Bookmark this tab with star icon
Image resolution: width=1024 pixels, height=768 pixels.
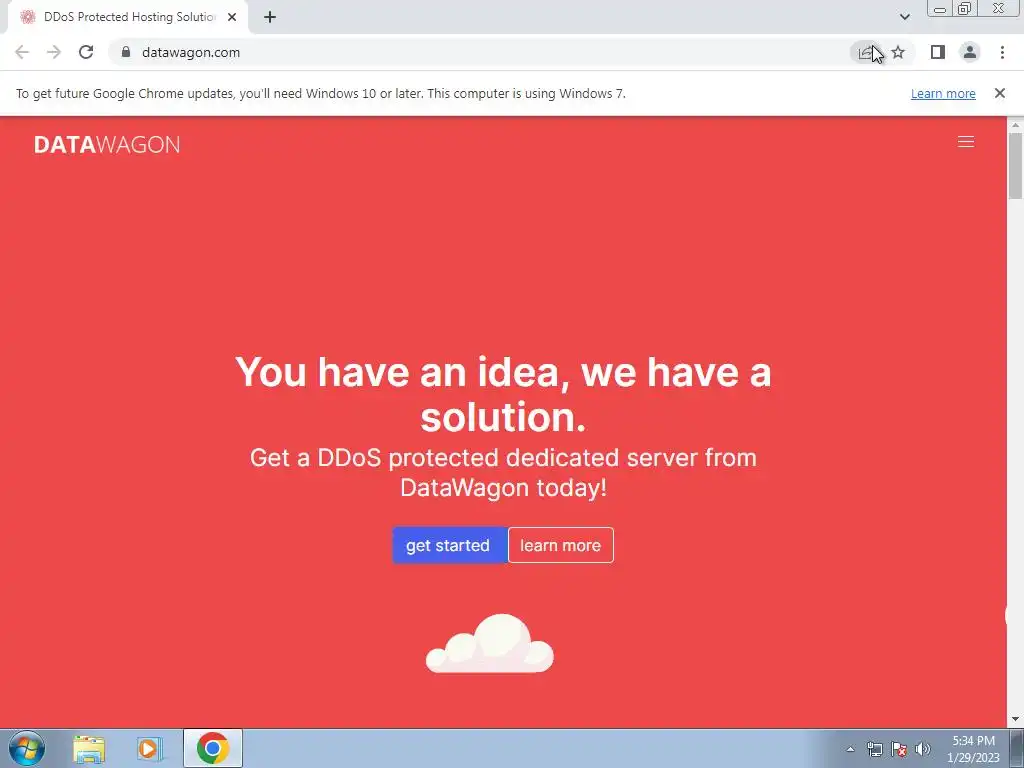[x=898, y=52]
